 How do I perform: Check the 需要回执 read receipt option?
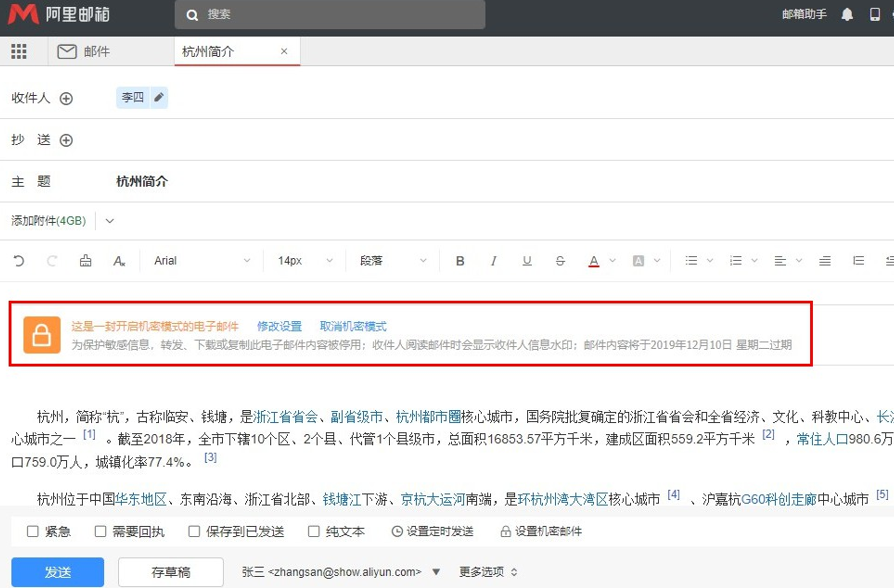click(x=101, y=532)
